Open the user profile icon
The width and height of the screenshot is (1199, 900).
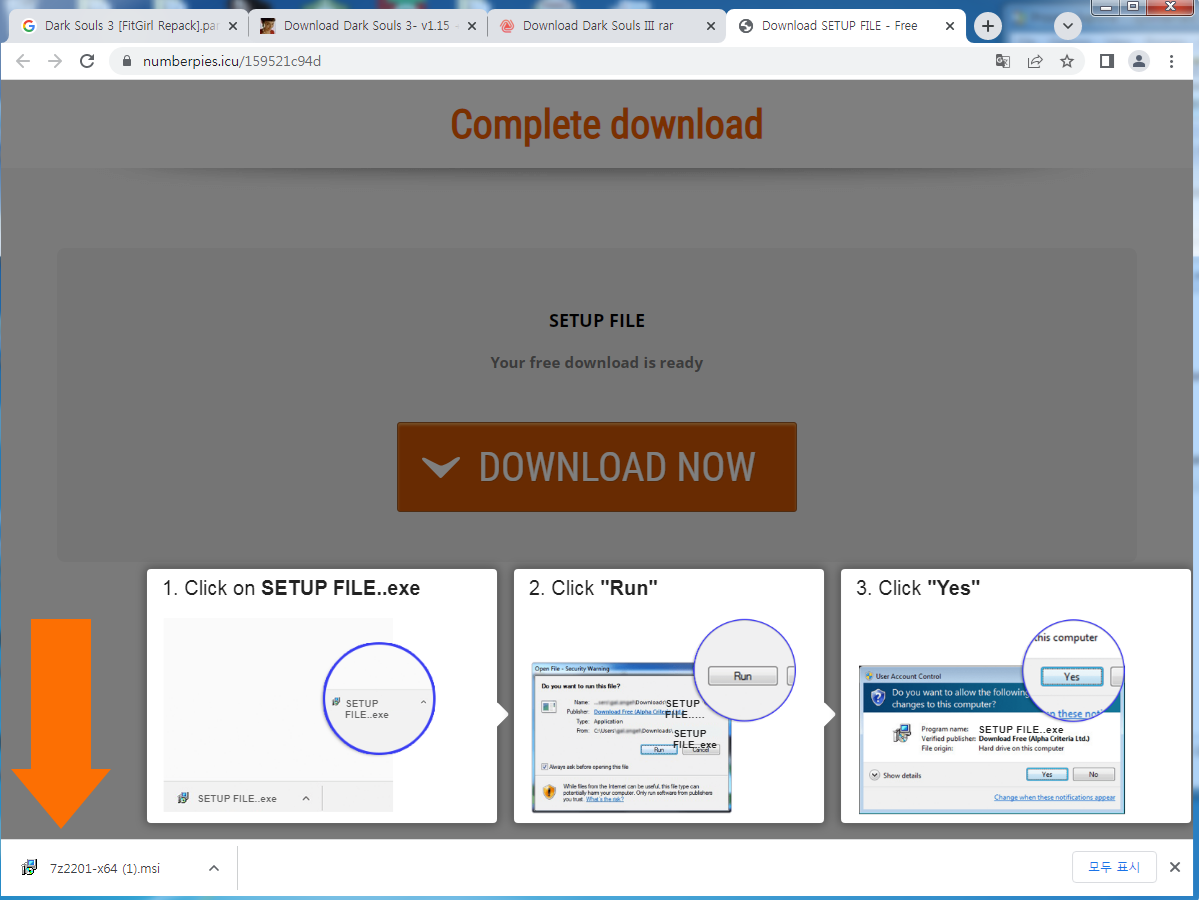(1139, 61)
